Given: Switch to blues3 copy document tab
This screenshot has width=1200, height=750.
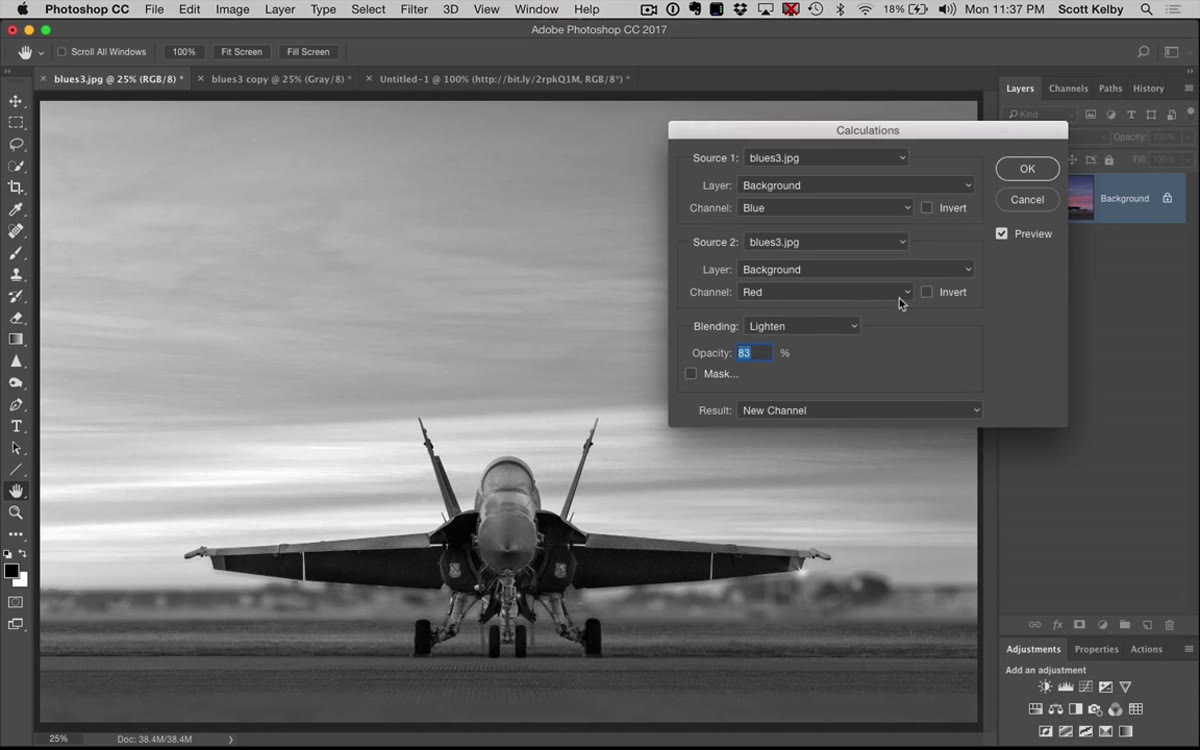Looking at the screenshot, I should coord(280,78).
